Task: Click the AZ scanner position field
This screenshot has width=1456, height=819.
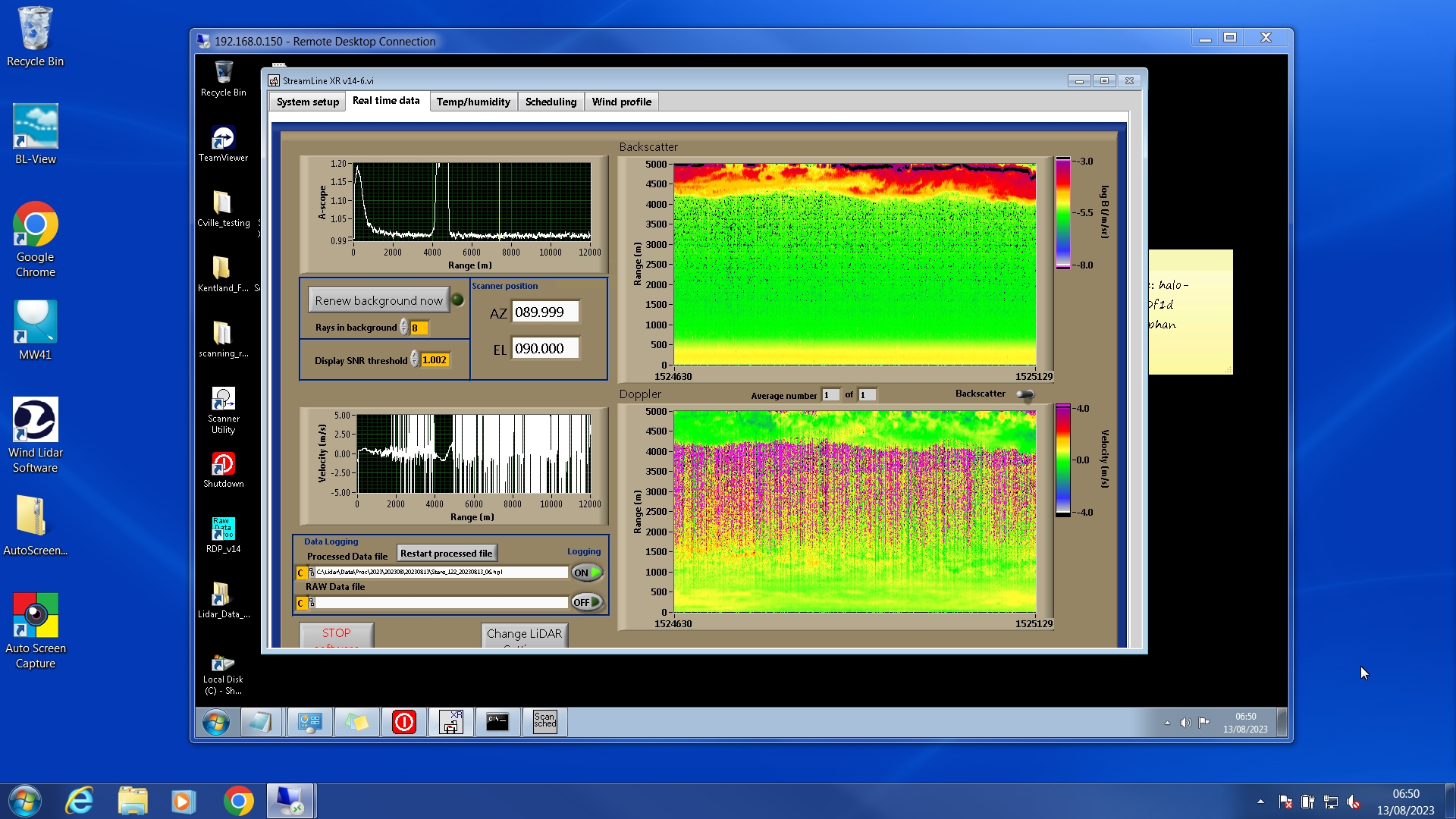Action: point(544,312)
